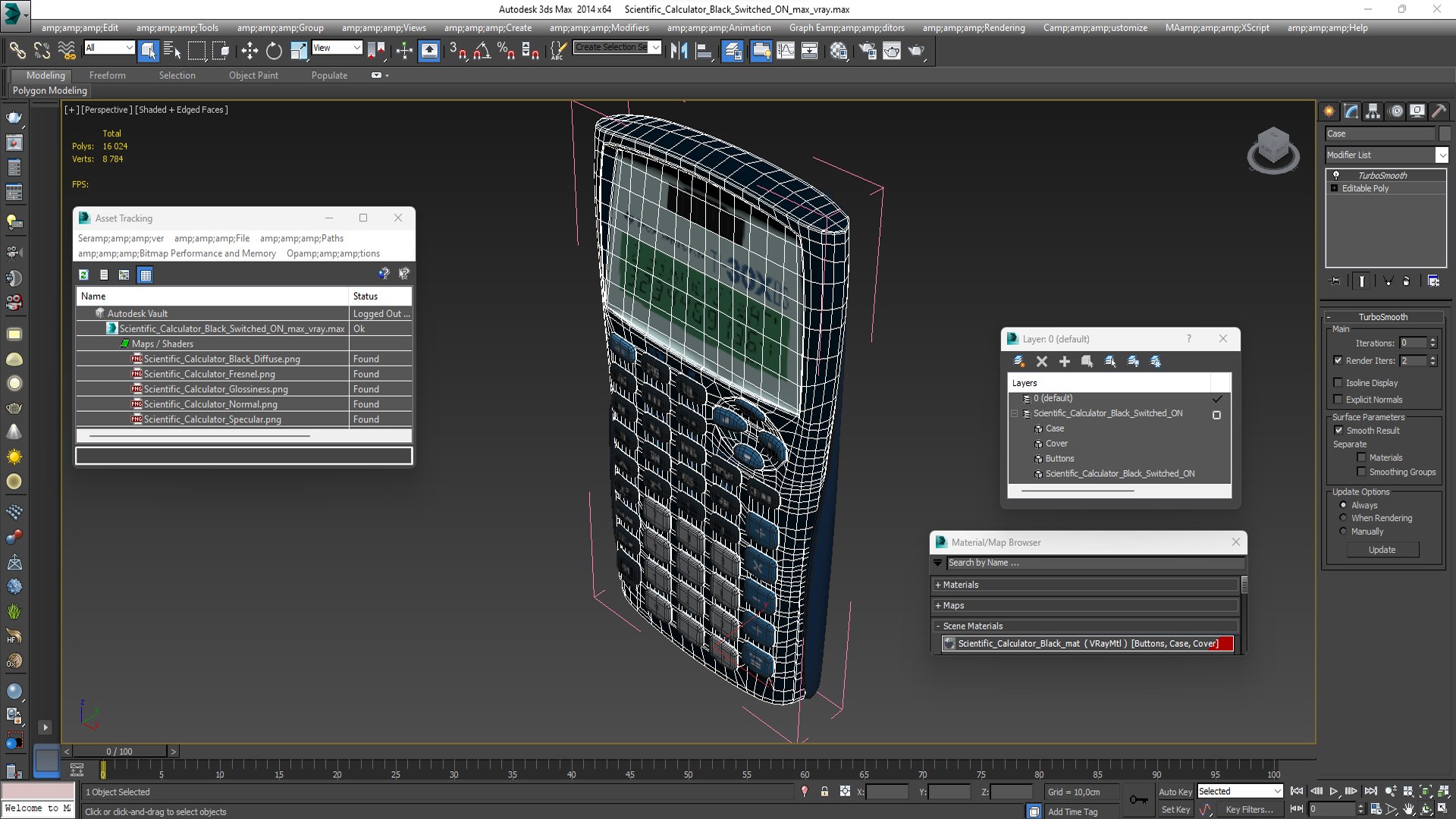Image resolution: width=1456 pixels, height=819 pixels.
Task: Select the Rotate tool in main toolbar
Action: click(274, 51)
